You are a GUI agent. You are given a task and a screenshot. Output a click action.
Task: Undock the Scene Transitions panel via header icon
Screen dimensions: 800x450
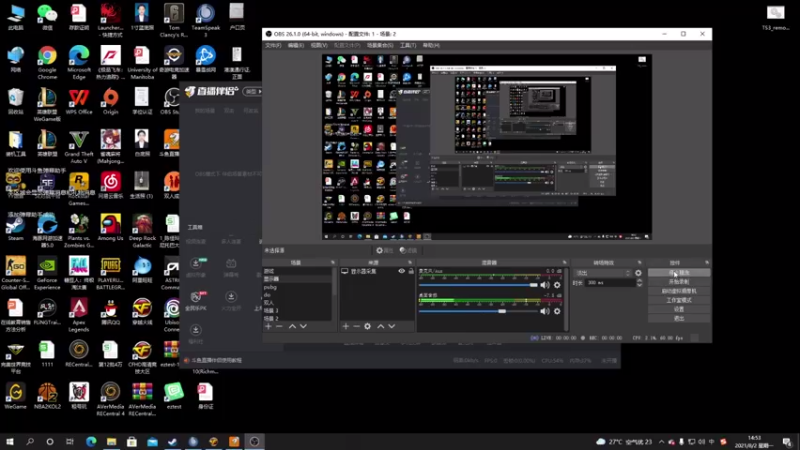pos(639,263)
